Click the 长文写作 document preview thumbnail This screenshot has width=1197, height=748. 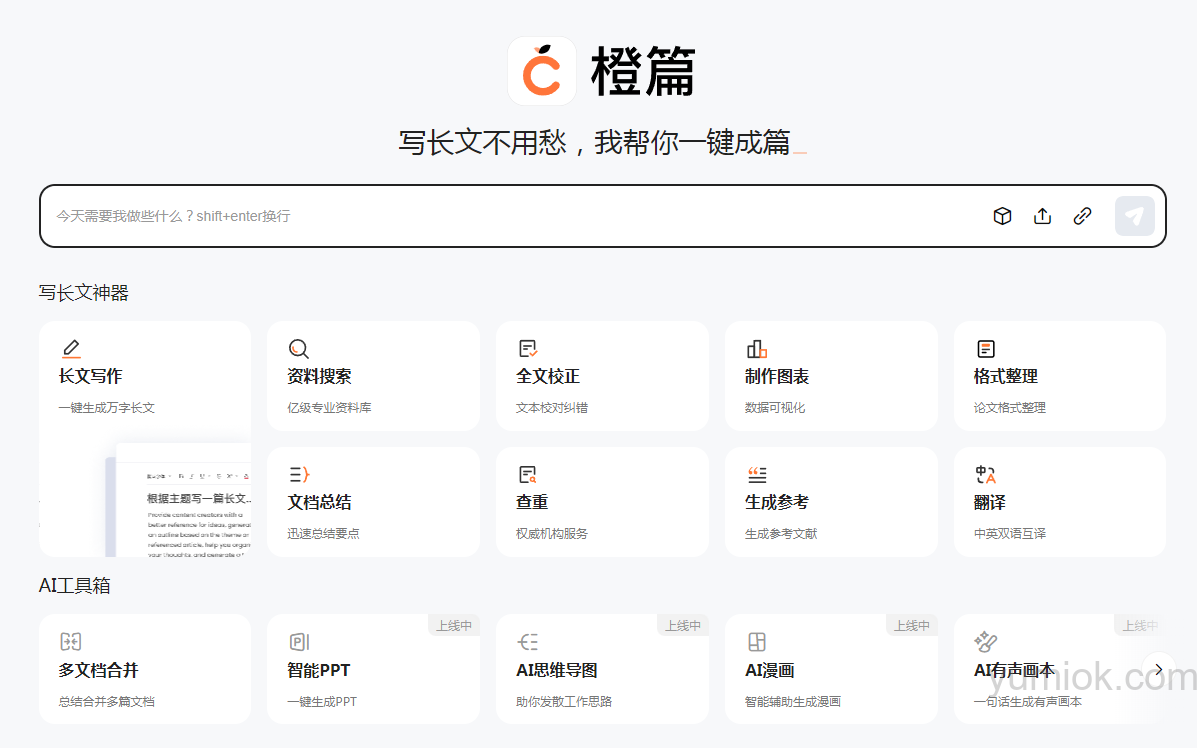click(x=179, y=500)
